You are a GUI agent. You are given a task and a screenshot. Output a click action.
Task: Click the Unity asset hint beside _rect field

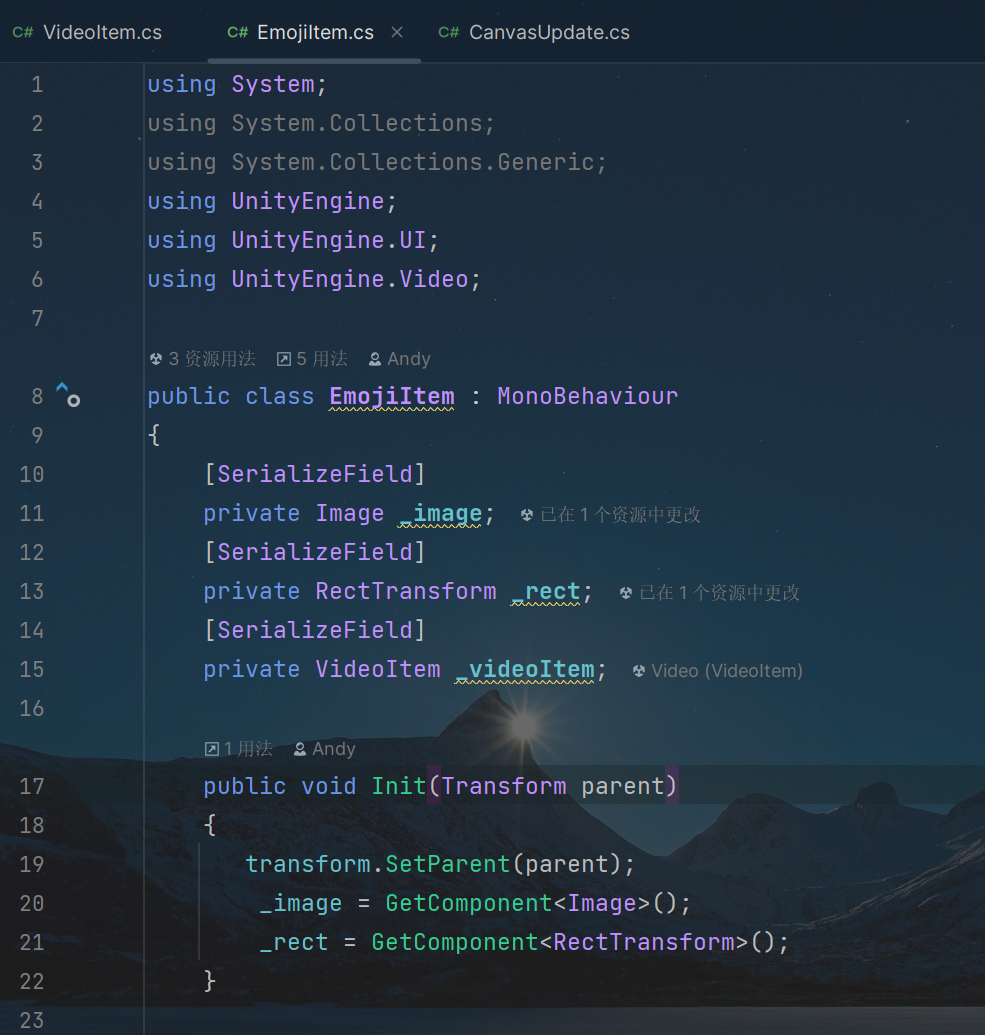pyautogui.click(x=710, y=592)
